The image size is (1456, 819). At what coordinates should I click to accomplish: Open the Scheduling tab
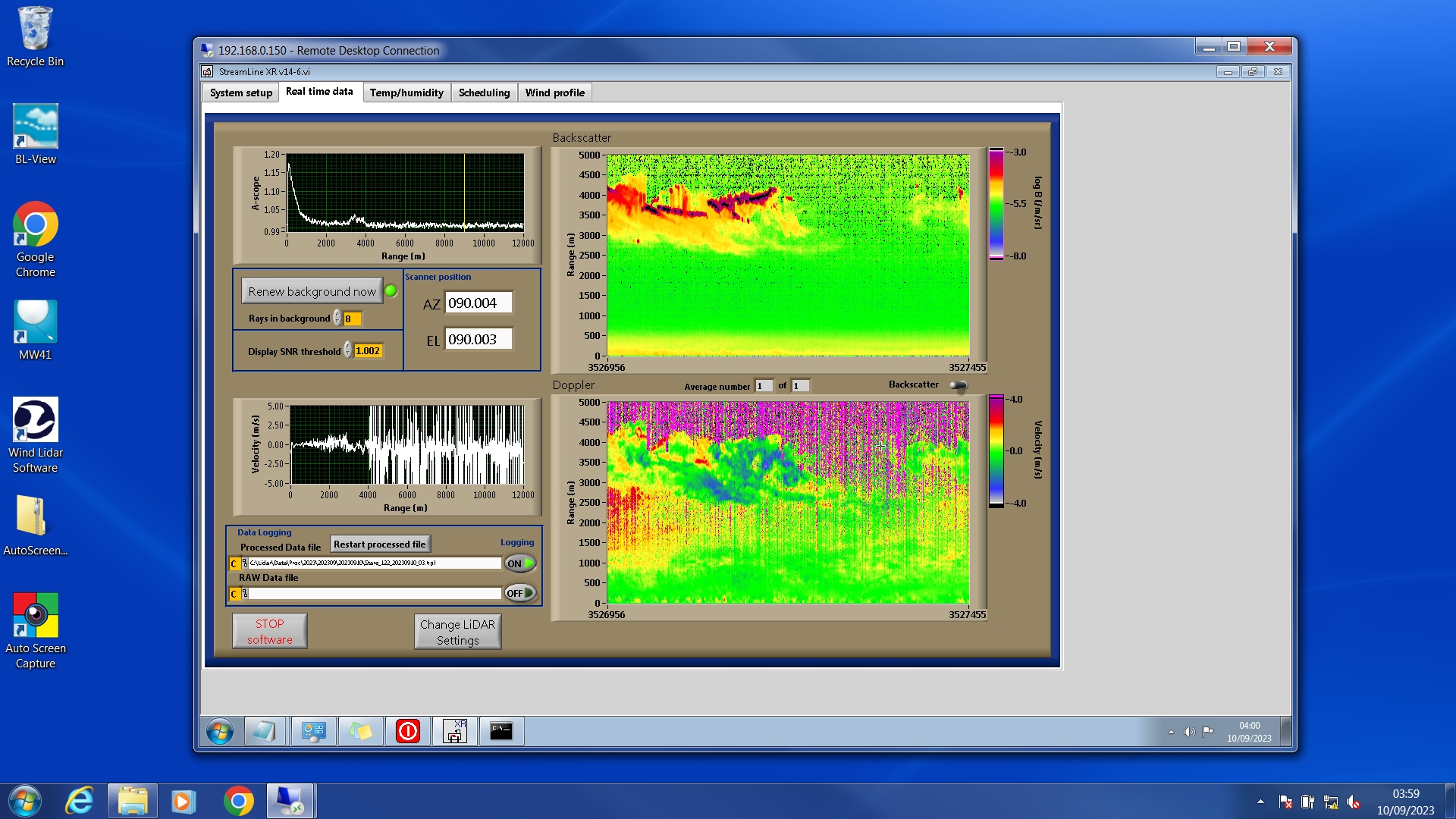pos(484,93)
